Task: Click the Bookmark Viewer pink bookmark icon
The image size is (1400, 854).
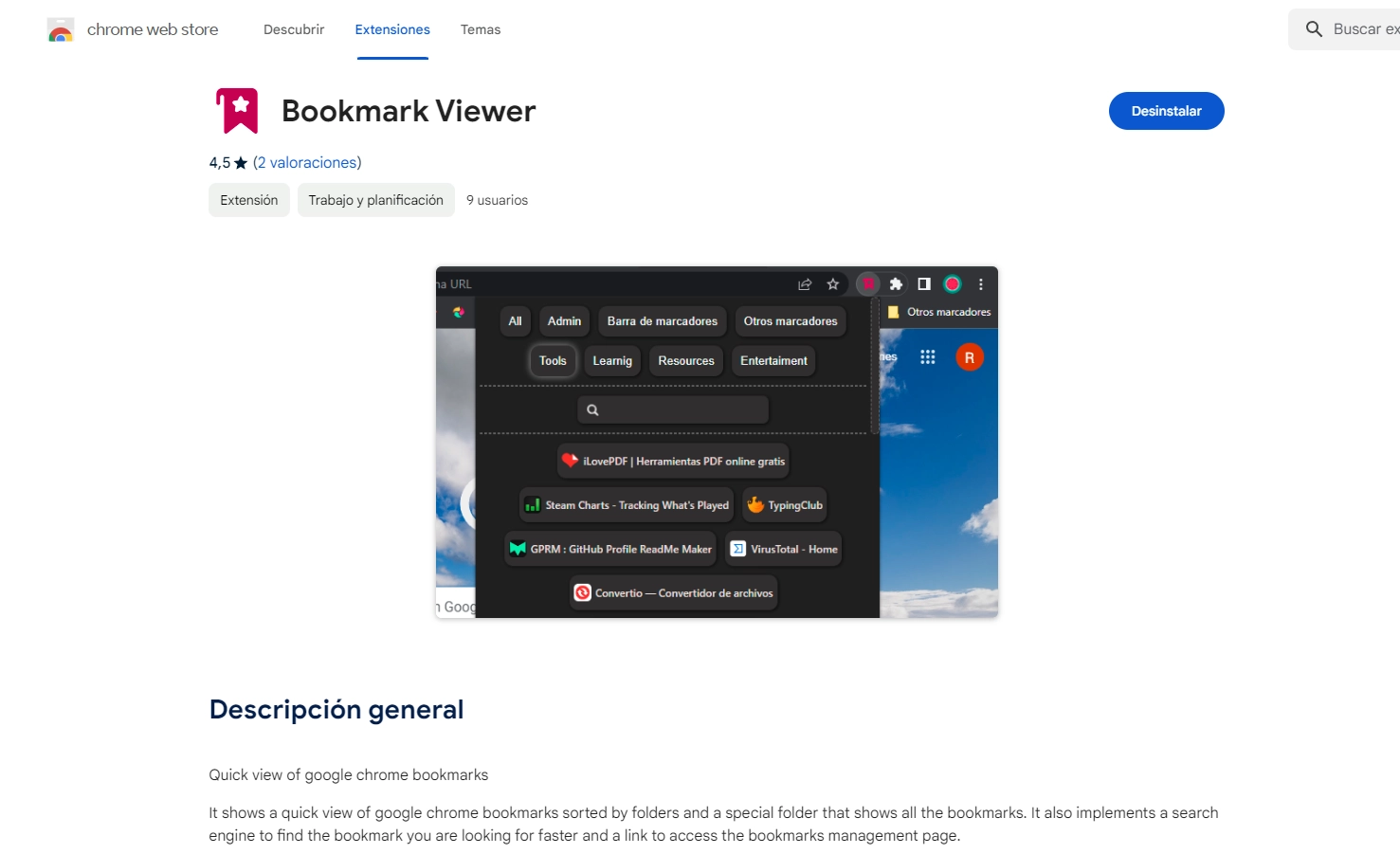Action: click(237, 111)
